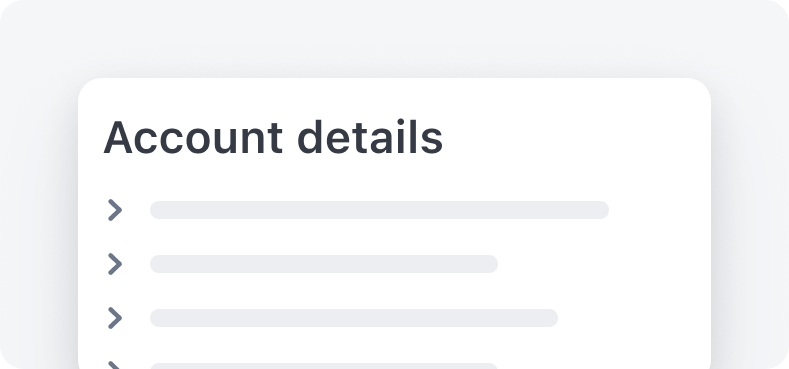The height and width of the screenshot is (369, 789).
Task: Click the white card's rounded top edge area
Action: 394,88
